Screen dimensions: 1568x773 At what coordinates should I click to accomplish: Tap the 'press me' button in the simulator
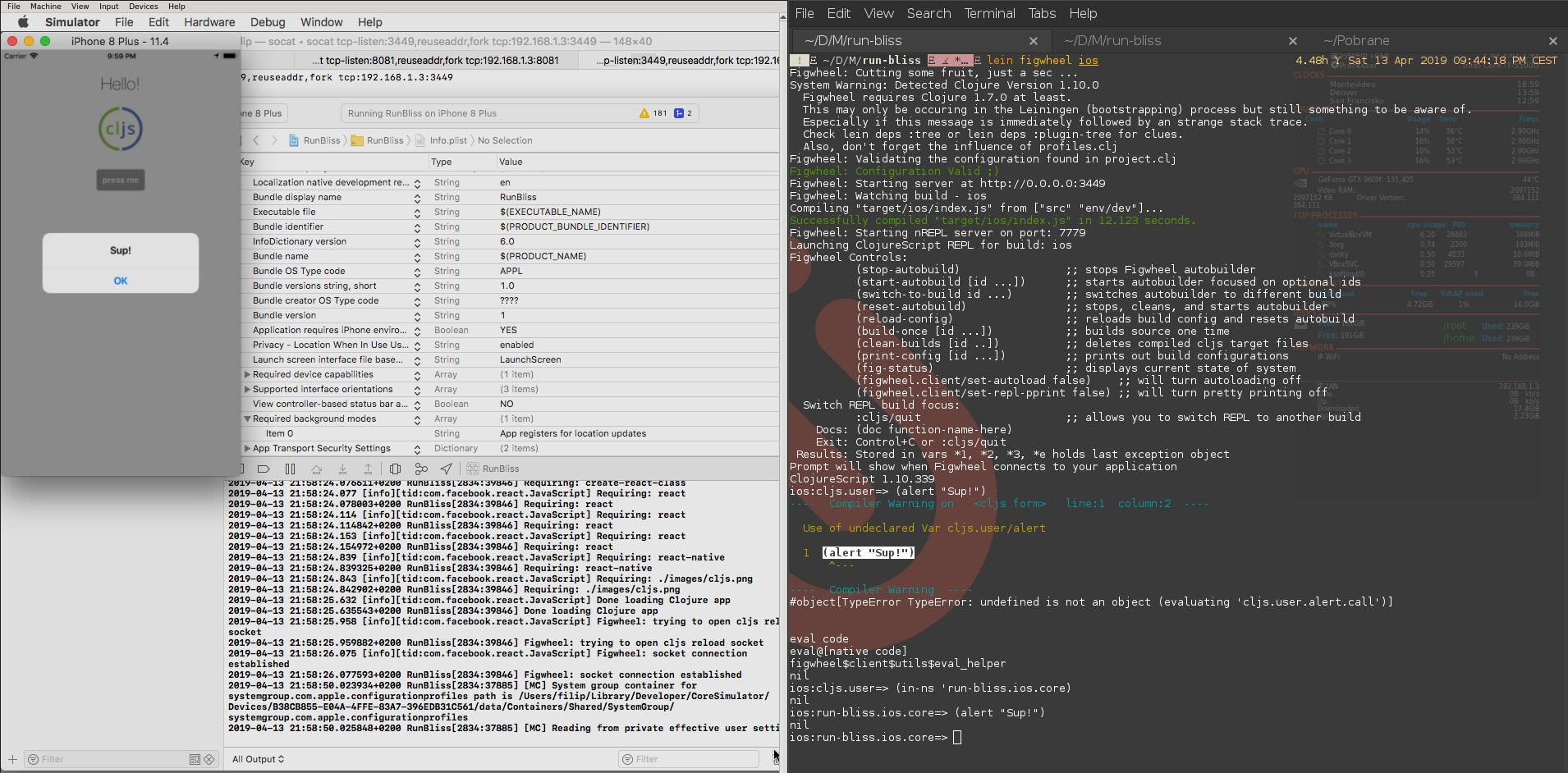(x=121, y=180)
